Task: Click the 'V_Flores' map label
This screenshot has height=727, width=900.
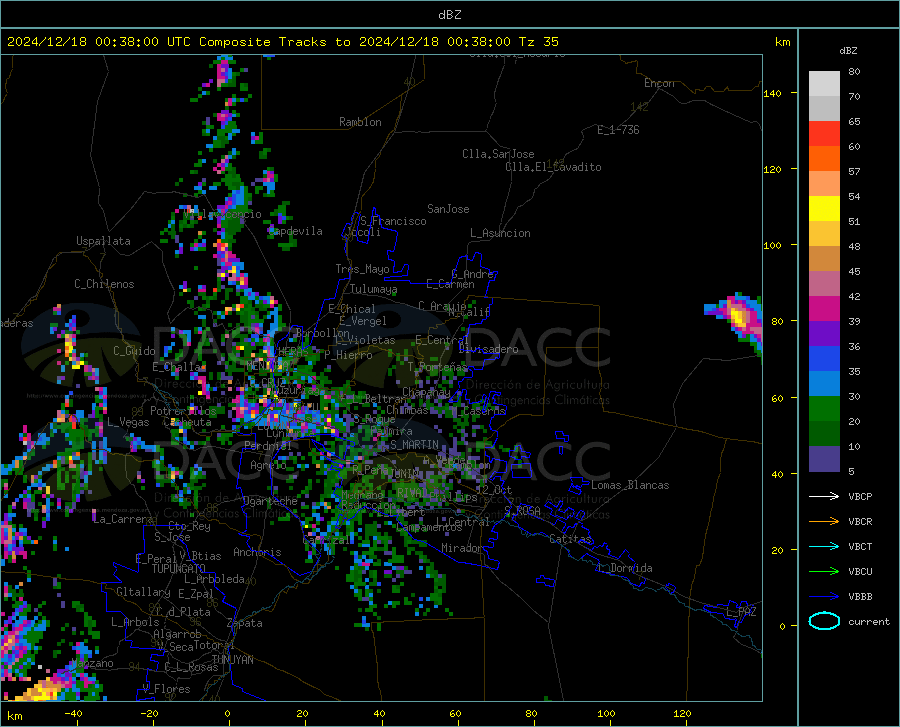Action: (166, 689)
